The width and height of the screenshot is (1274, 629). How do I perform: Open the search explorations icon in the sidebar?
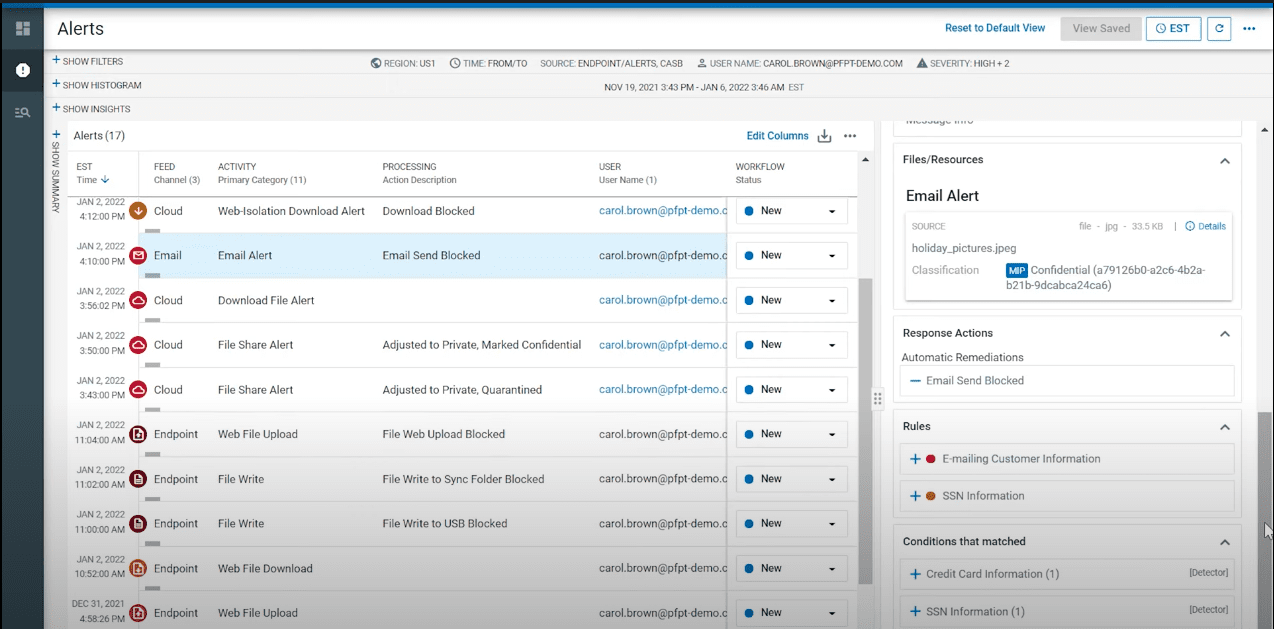coord(22,112)
